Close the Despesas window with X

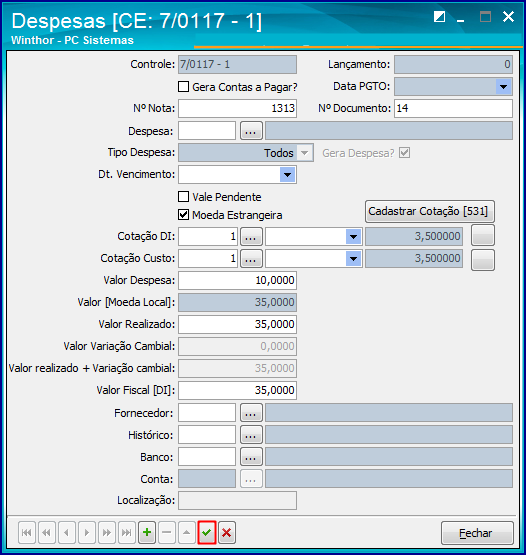click(508, 17)
